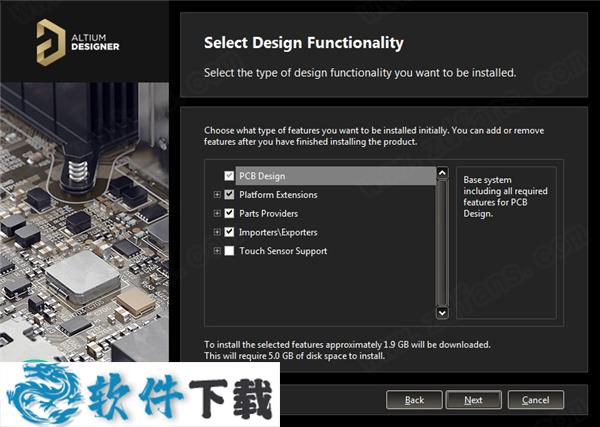600x427 pixels.
Task: Select the Importers\Exporters label
Action: click(278, 232)
